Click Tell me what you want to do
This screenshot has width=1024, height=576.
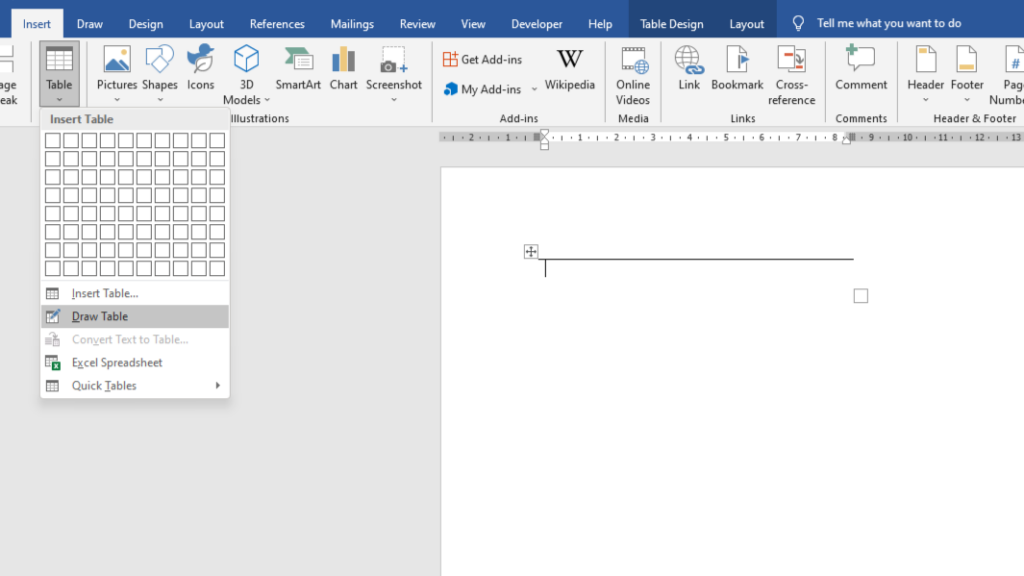(x=889, y=24)
